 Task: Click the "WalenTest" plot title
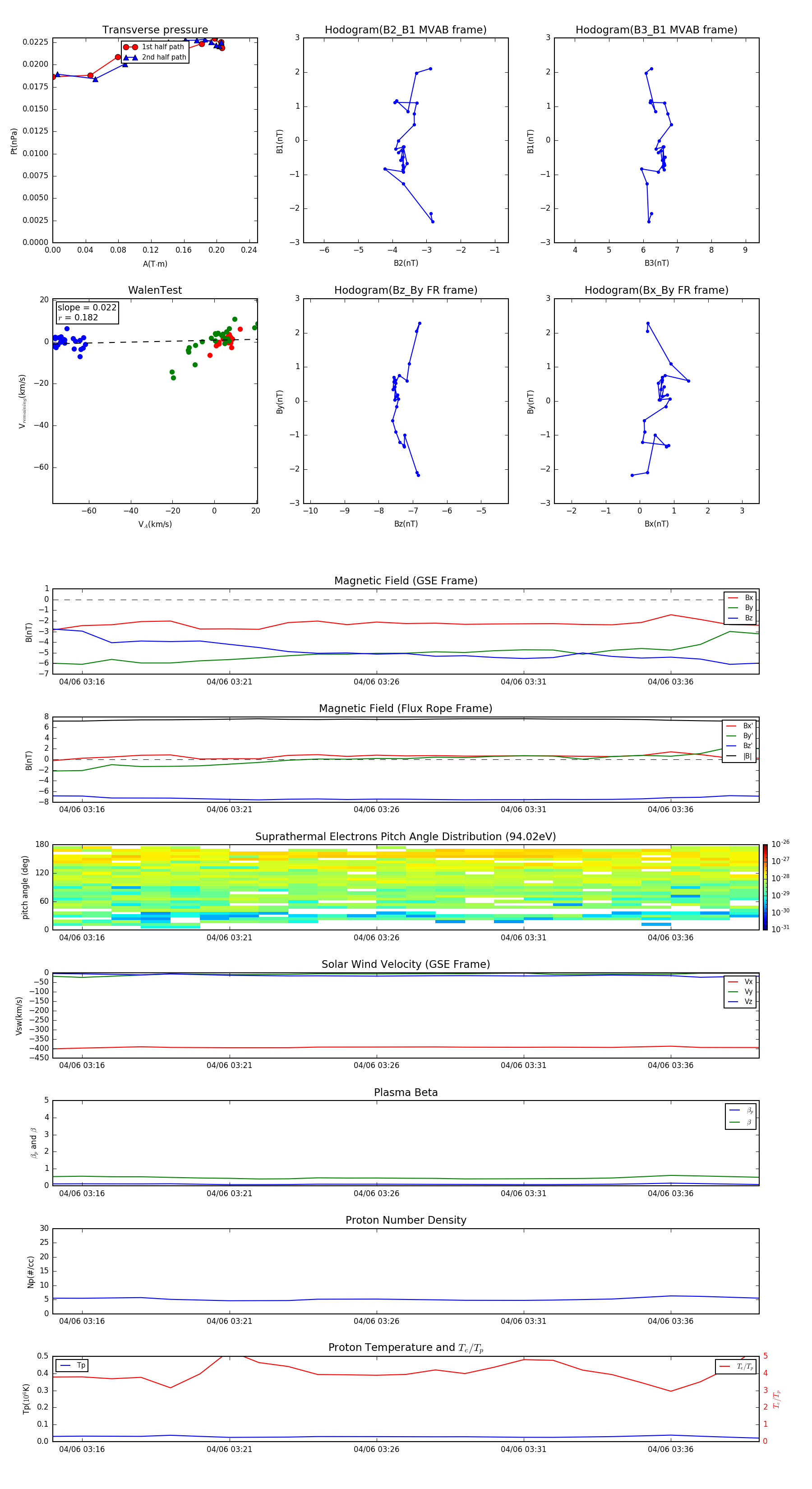coord(155,290)
